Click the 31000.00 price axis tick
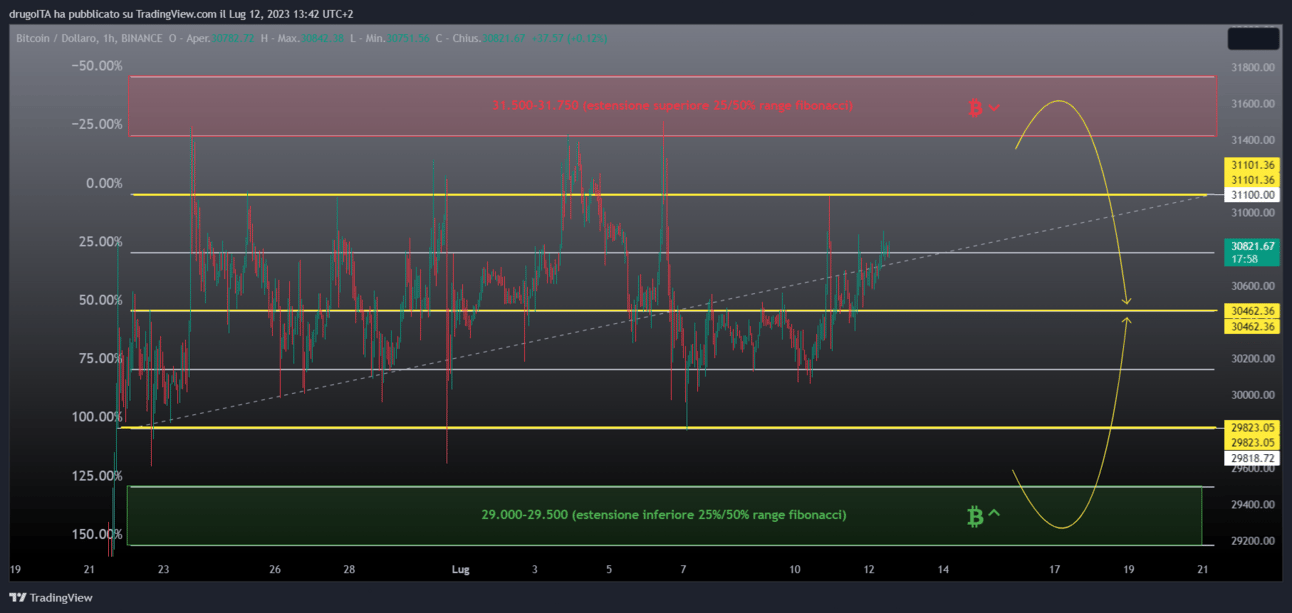Image resolution: width=1292 pixels, height=613 pixels. coord(1253,213)
